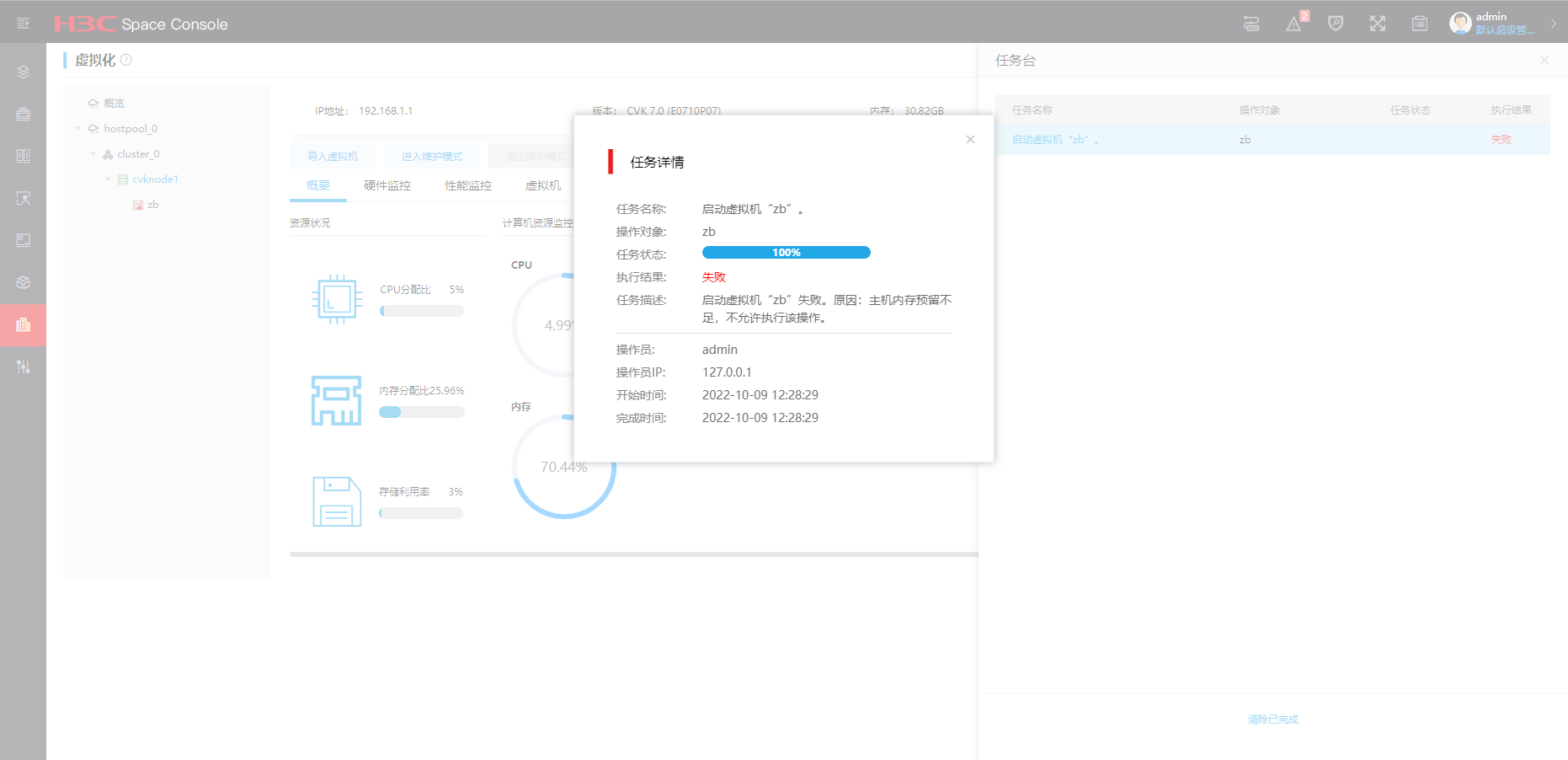The image size is (1568, 760).
Task: Click the terminal-screen icon in the left sidebar
Action: pyautogui.click(x=24, y=240)
